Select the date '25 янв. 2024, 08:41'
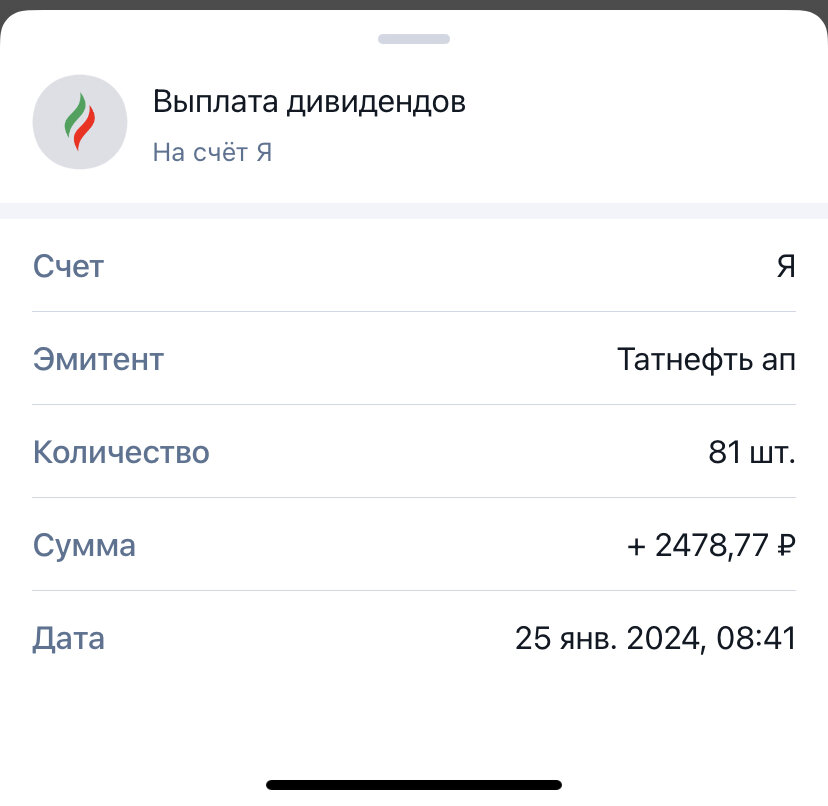This screenshot has width=828, height=806. click(x=655, y=638)
